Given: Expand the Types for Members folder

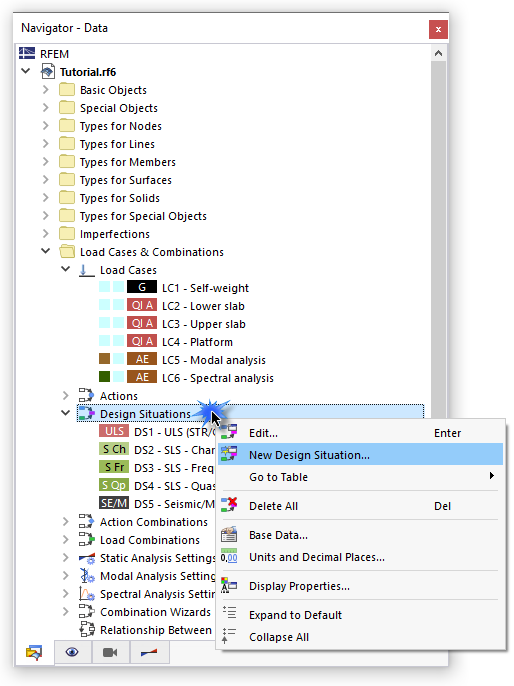Looking at the screenshot, I should point(45,161).
